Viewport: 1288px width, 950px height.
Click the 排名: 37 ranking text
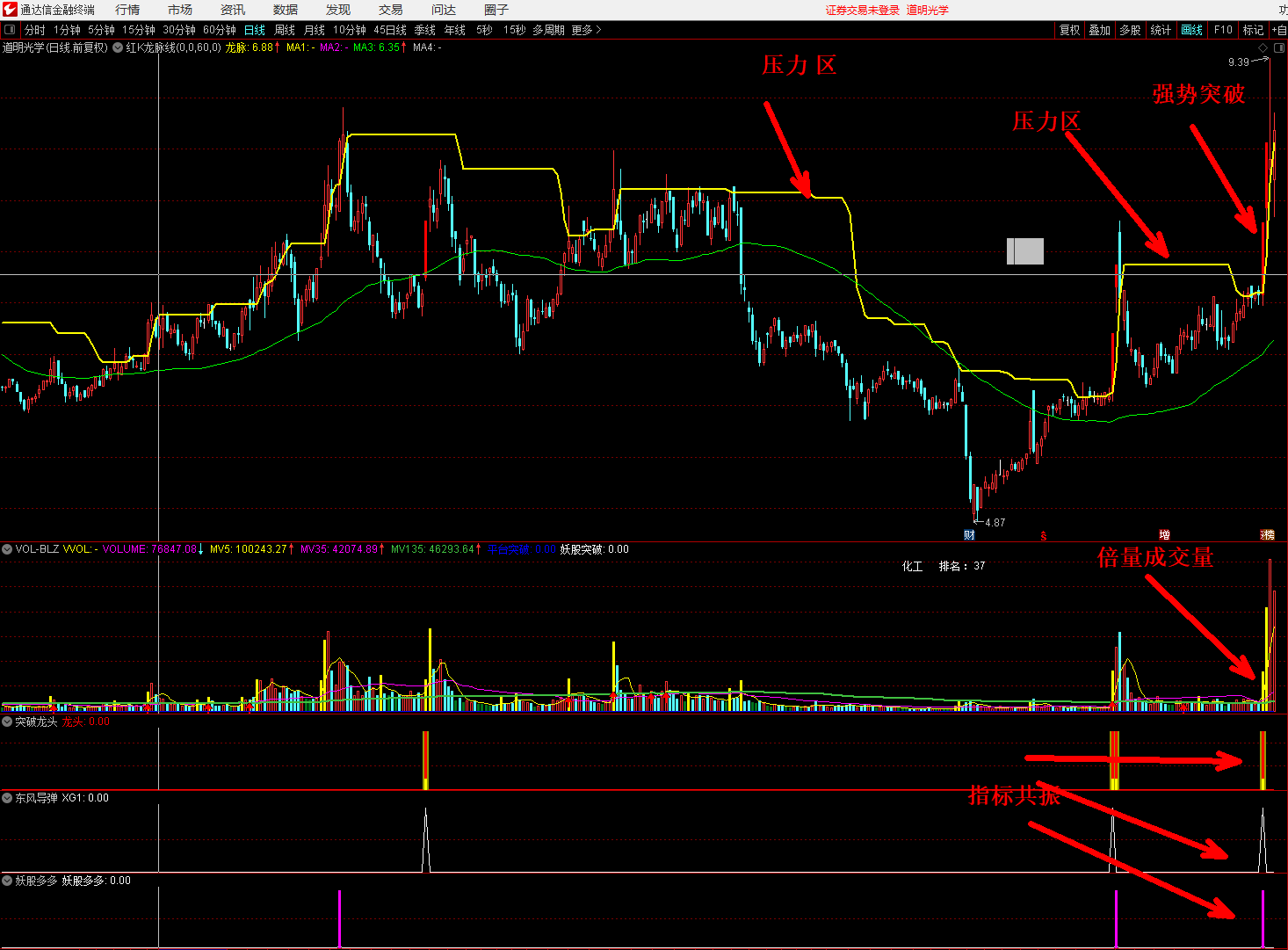pos(962,566)
